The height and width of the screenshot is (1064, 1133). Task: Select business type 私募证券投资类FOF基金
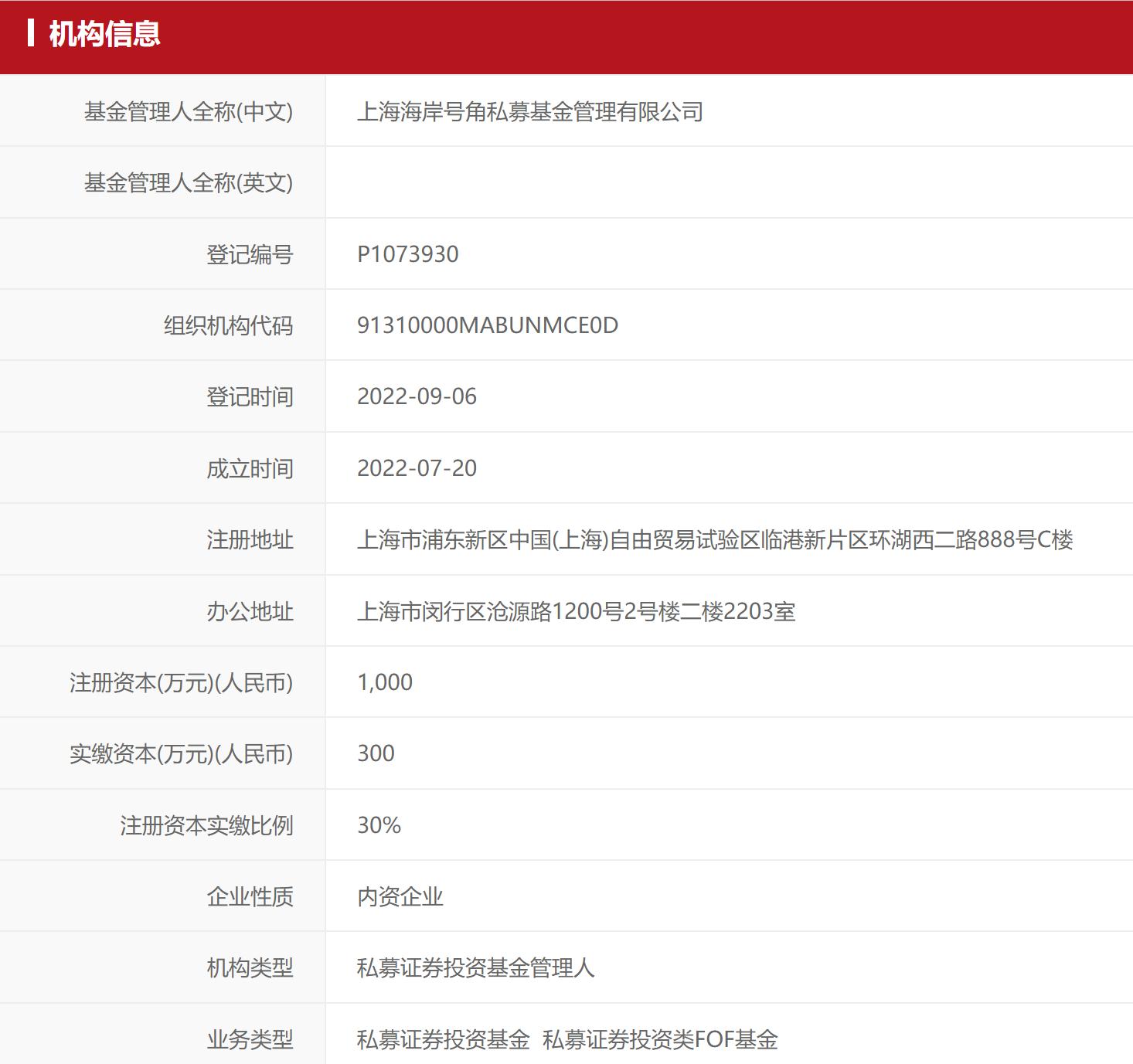661,1039
